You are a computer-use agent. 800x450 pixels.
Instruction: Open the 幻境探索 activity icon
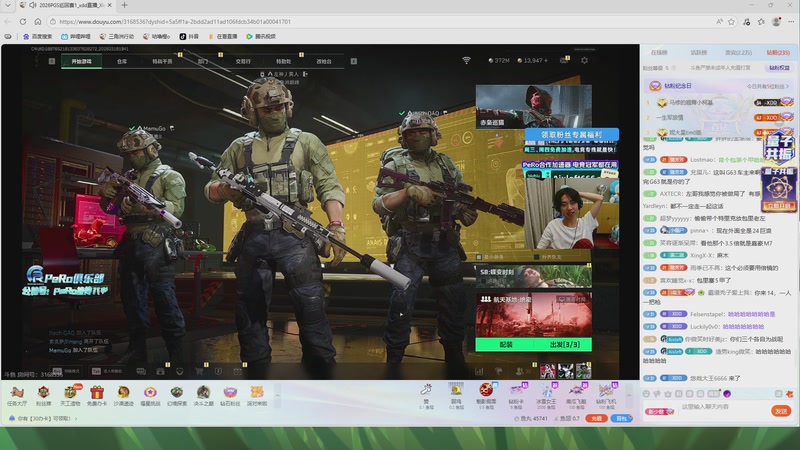(177, 396)
